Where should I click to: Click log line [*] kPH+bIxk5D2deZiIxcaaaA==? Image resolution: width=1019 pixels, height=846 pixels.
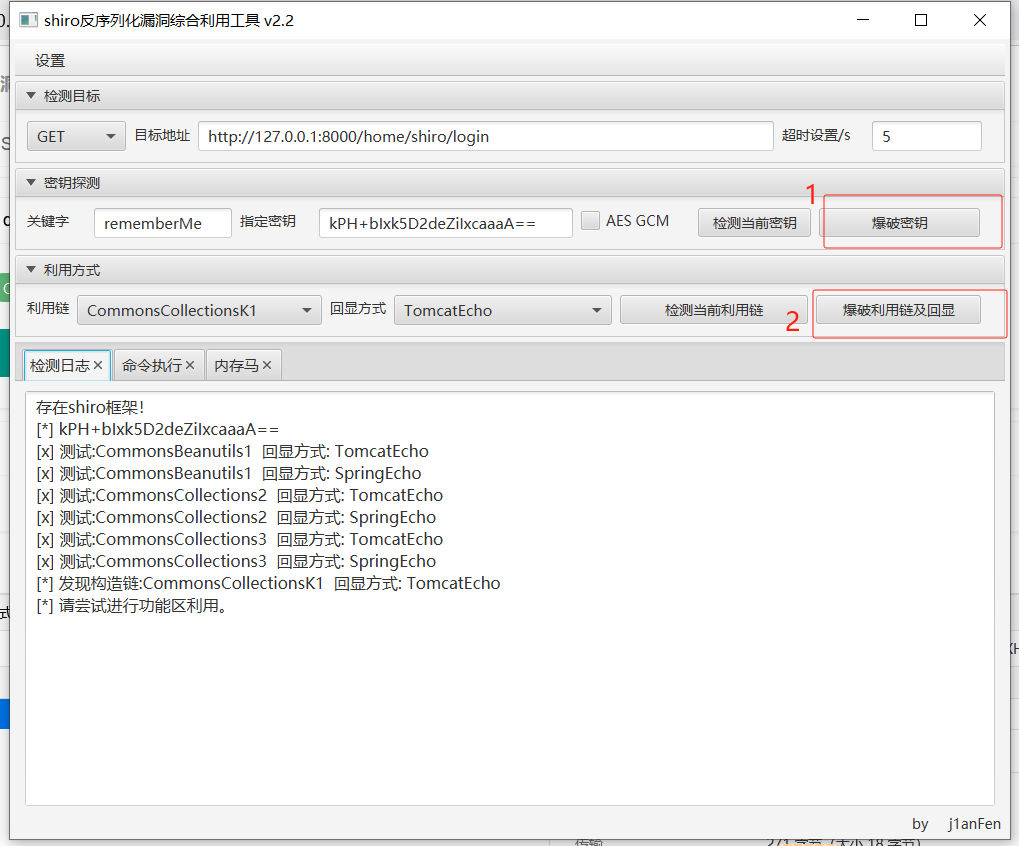click(x=157, y=429)
